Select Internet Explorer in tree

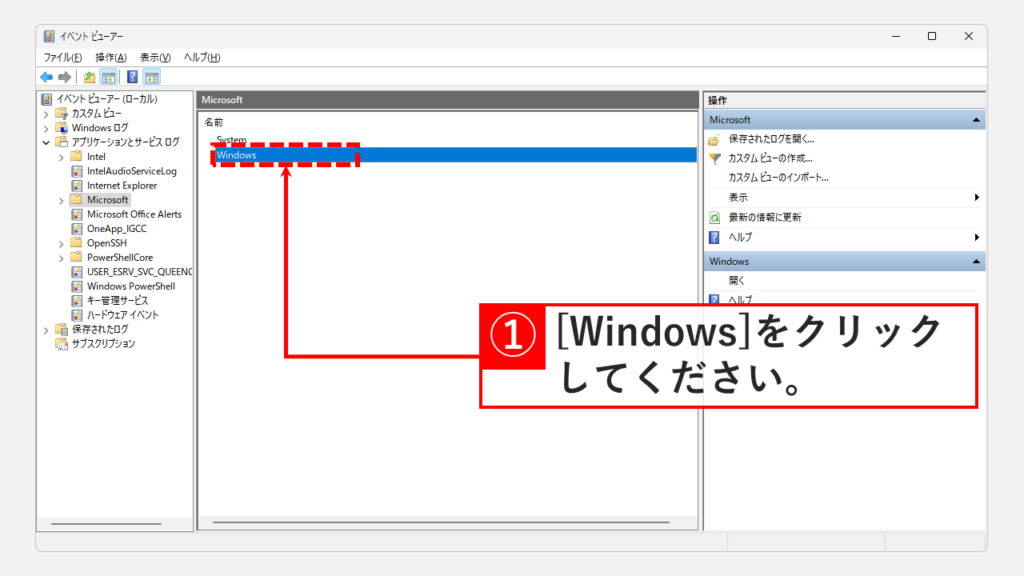point(122,185)
